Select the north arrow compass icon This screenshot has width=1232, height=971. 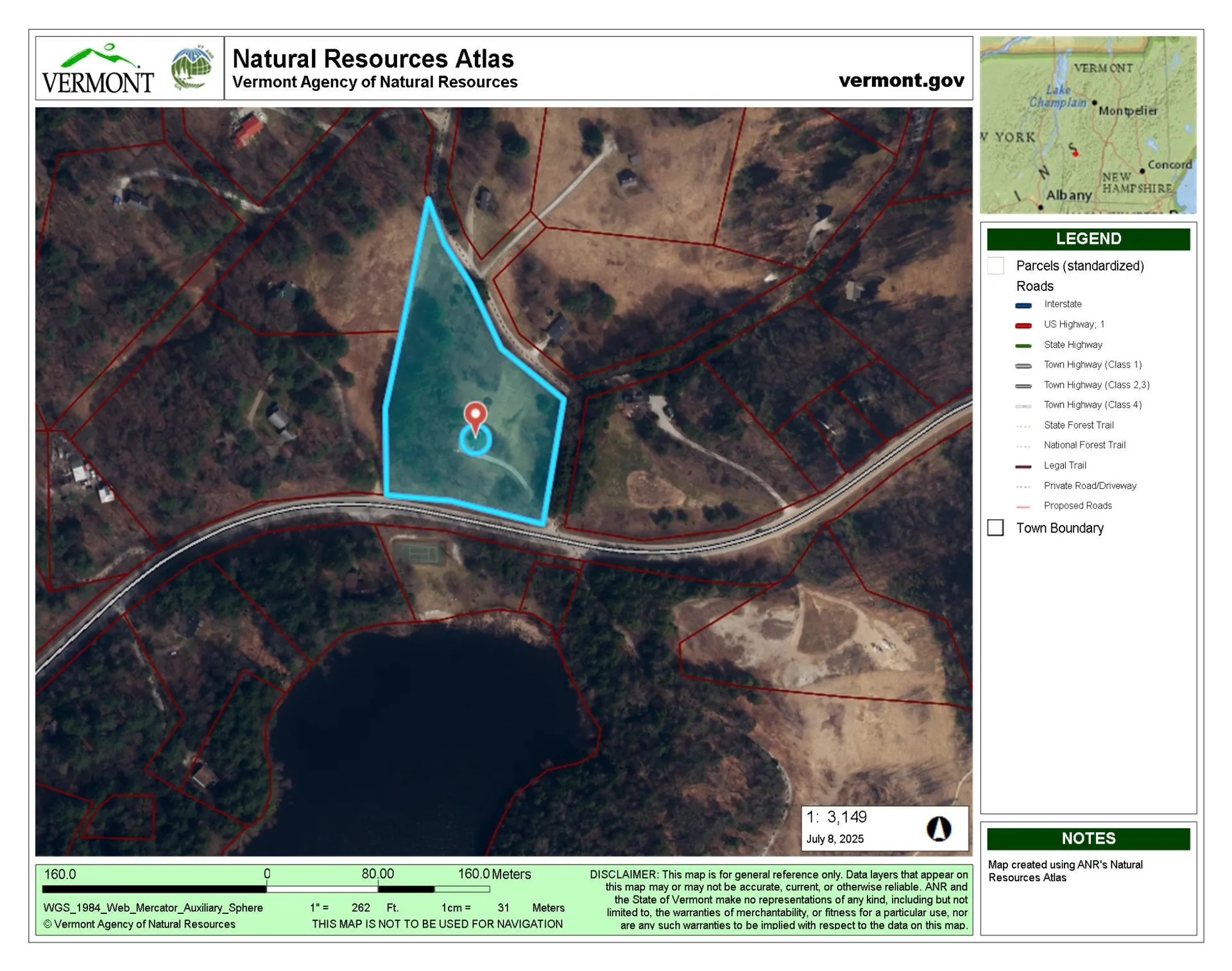[x=939, y=828]
